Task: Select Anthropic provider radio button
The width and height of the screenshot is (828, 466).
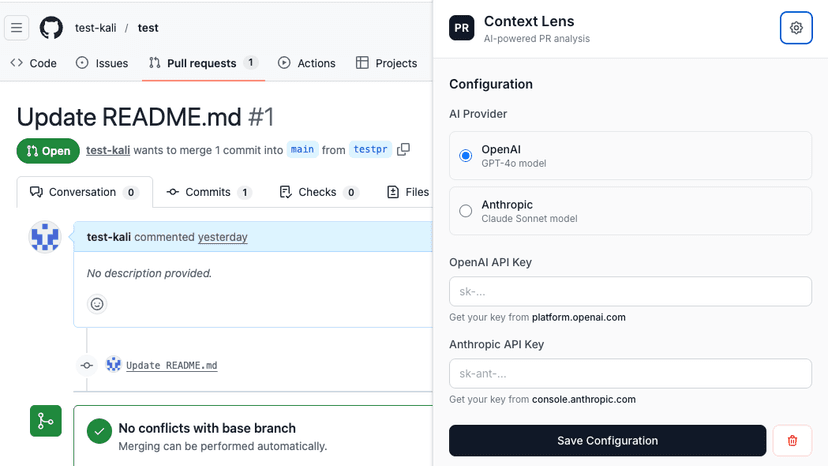Action: (465, 211)
